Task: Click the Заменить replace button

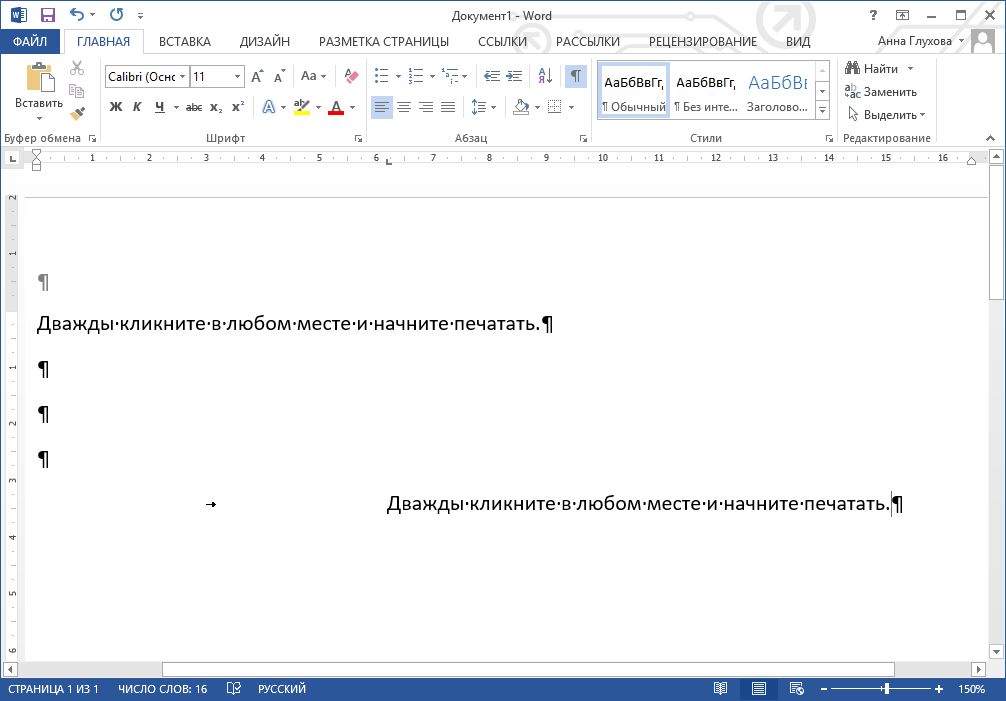Action: tap(881, 92)
